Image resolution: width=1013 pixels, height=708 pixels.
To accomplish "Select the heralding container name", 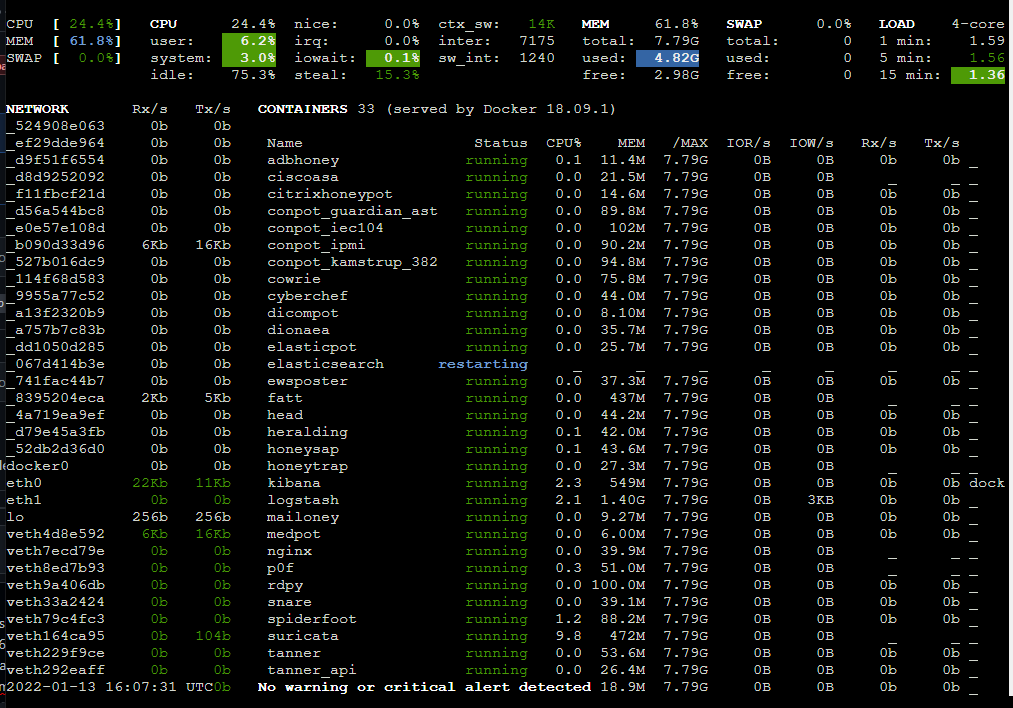I will click(308, 432).
